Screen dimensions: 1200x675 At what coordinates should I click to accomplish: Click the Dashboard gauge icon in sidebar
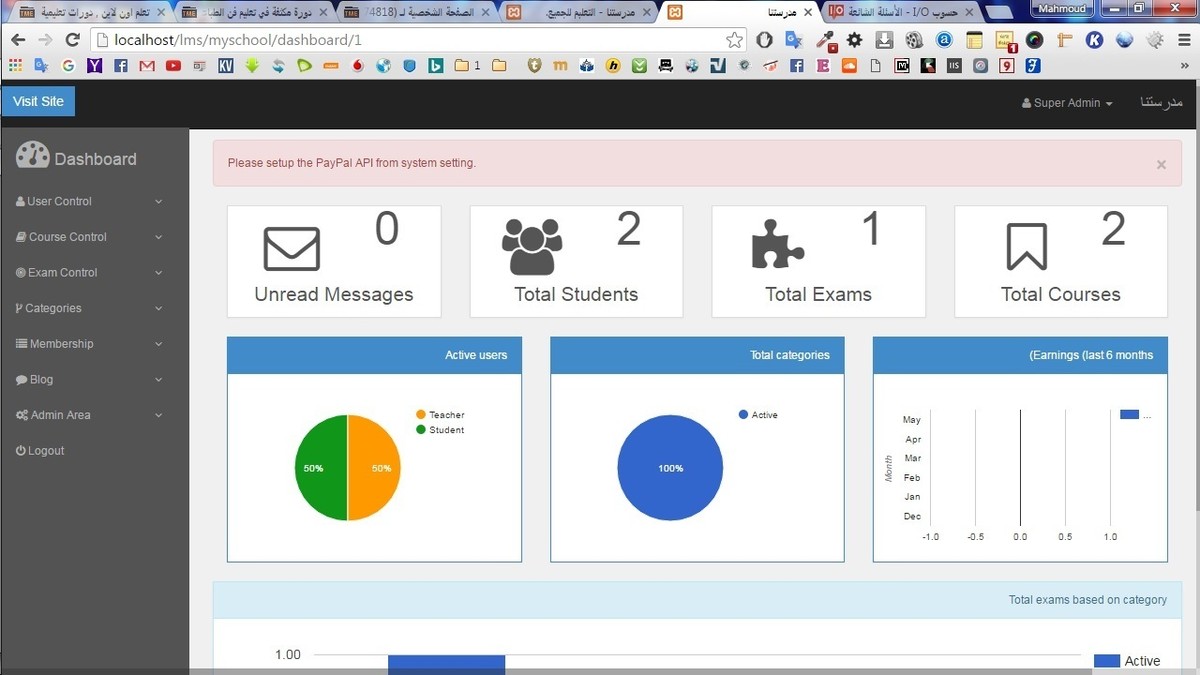click(x=33, y=157)
